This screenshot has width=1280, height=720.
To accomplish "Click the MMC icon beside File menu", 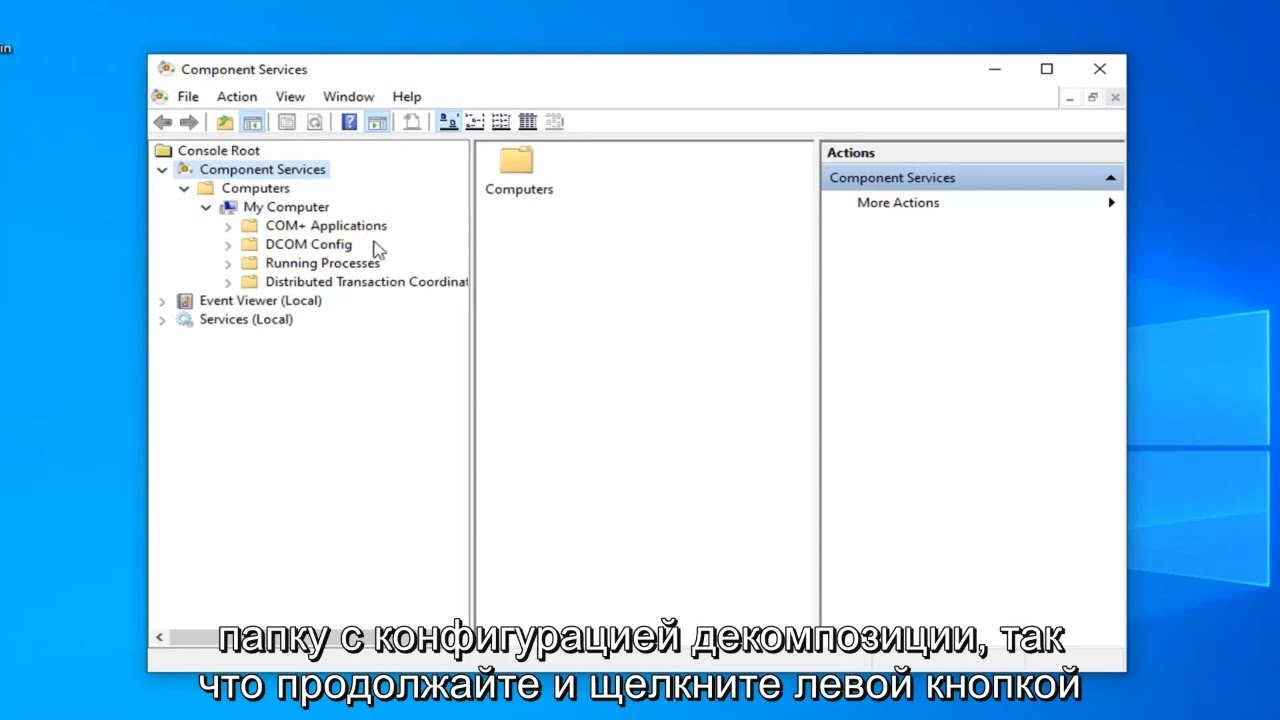I will tap(160, 97).
